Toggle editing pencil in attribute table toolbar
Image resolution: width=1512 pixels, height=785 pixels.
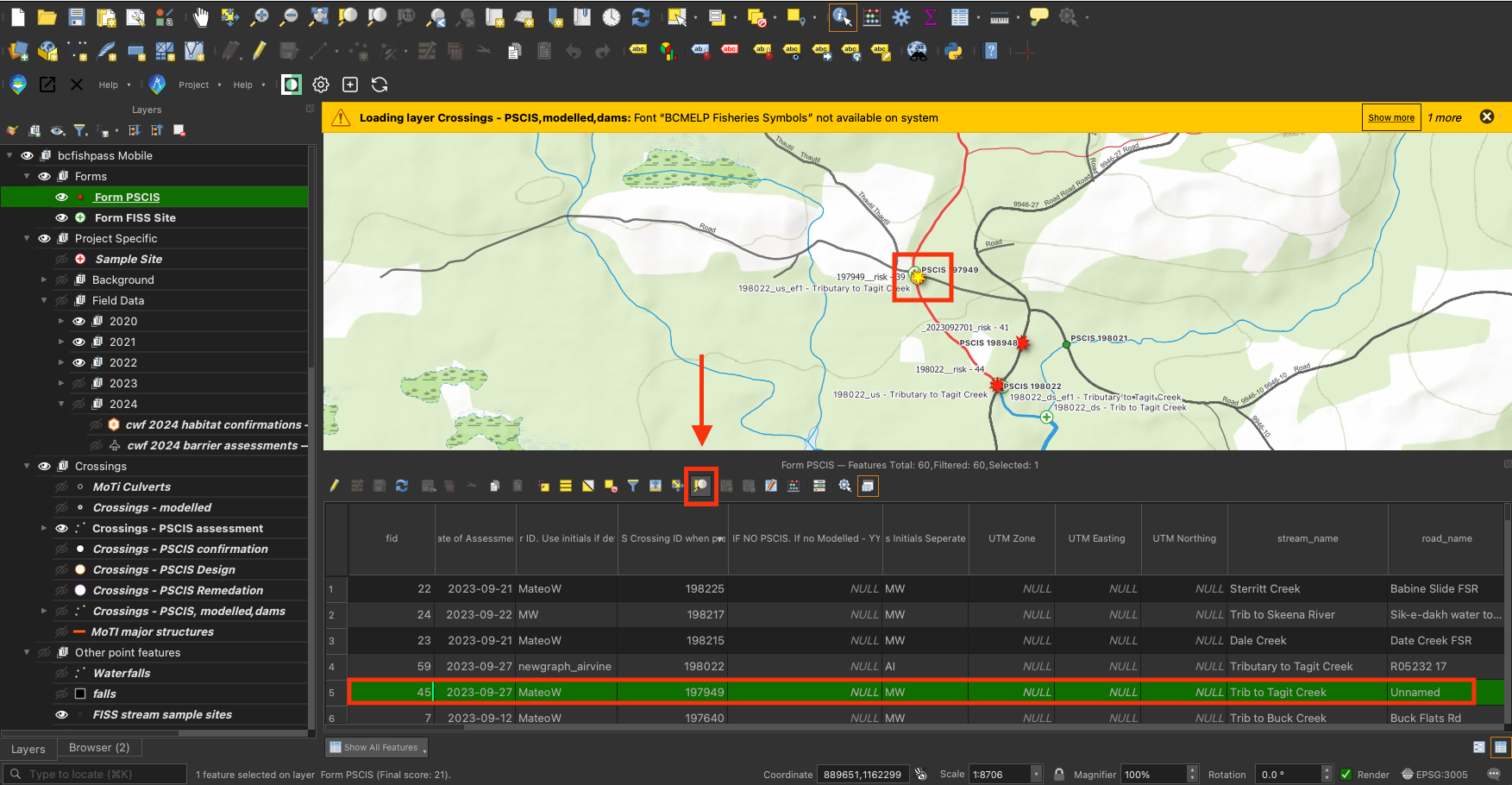[x=335, y=486]
